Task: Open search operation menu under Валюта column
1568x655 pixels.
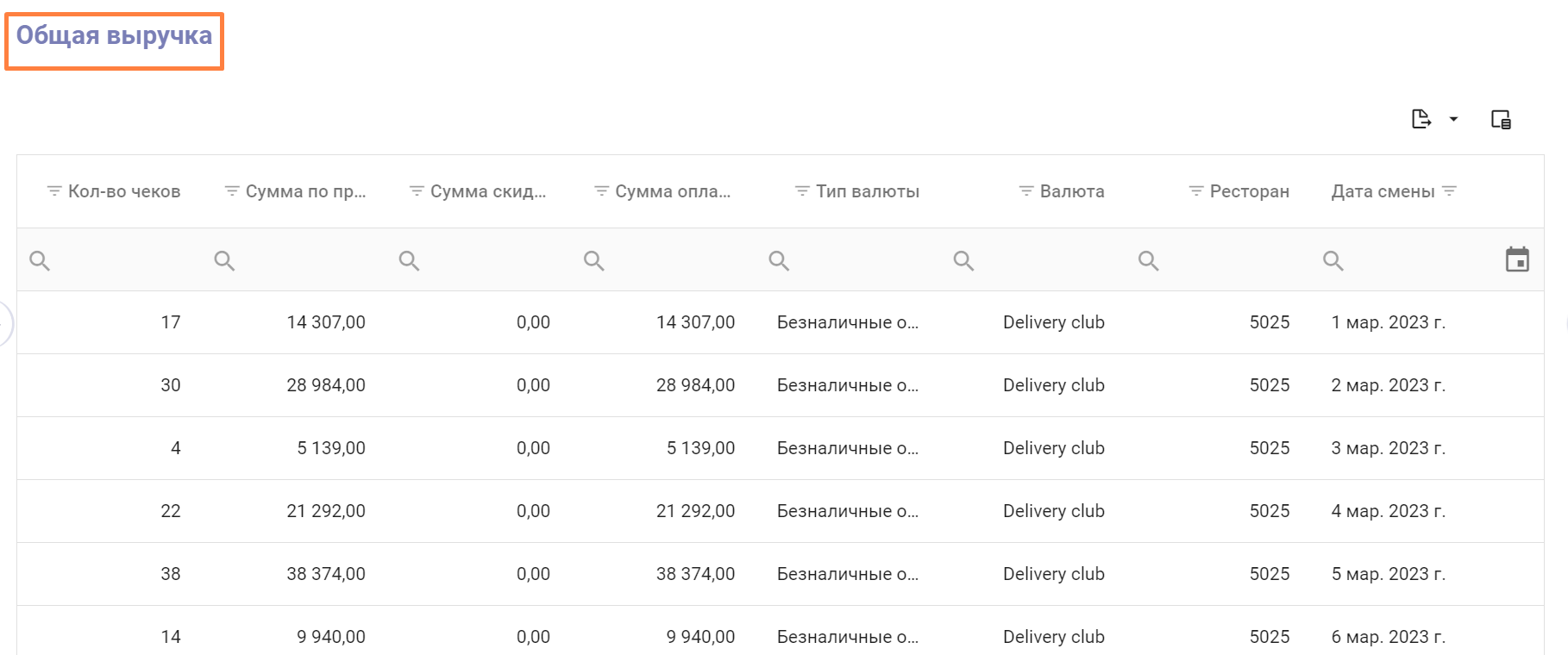Action: coord(963,260)
